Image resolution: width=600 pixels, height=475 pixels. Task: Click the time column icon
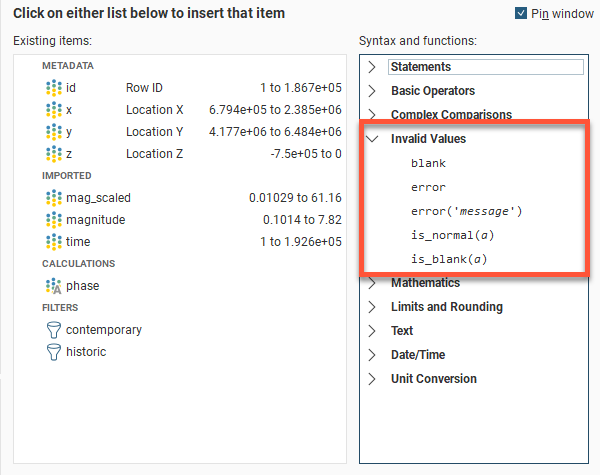(x=54, y=242)
